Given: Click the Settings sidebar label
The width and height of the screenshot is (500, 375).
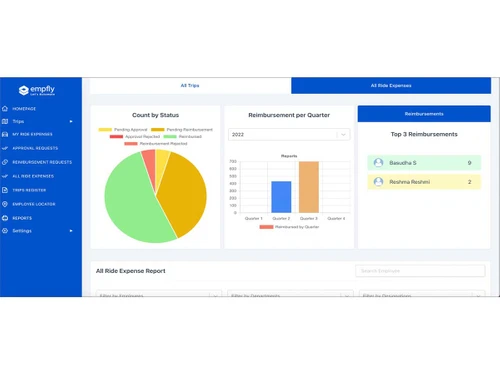Looking at the screenshot, I should (x=22, y=231).
